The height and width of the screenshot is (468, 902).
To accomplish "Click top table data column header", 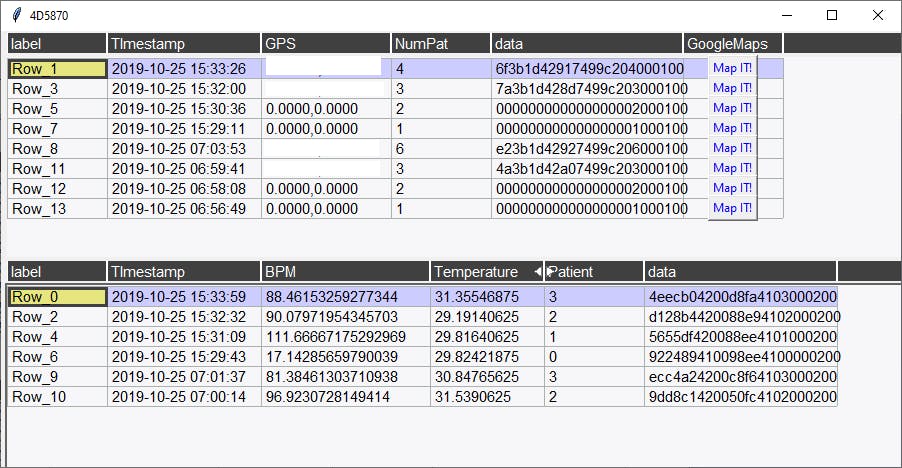I will tap(587, 44).
